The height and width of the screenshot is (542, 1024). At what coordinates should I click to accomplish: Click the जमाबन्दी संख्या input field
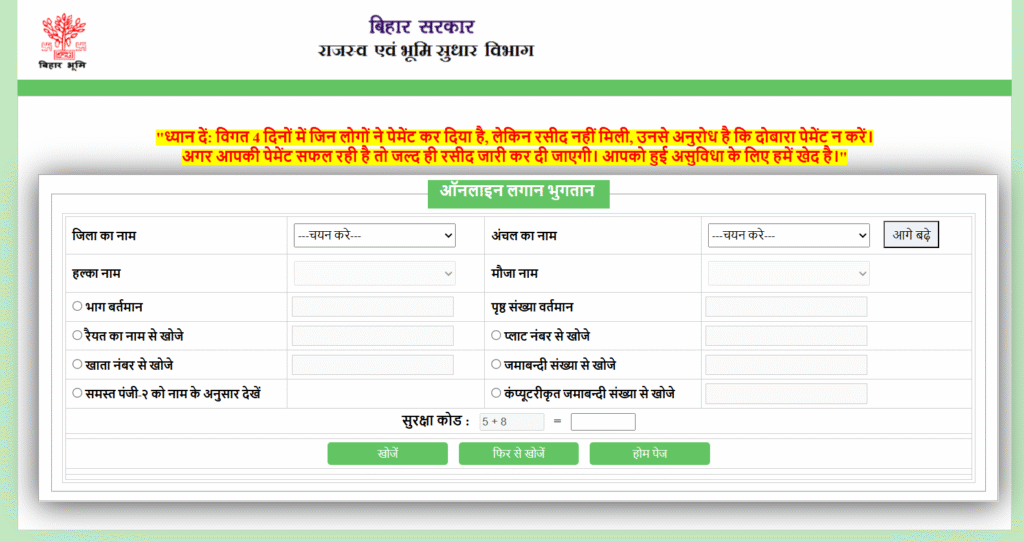[x=786, y=365]
